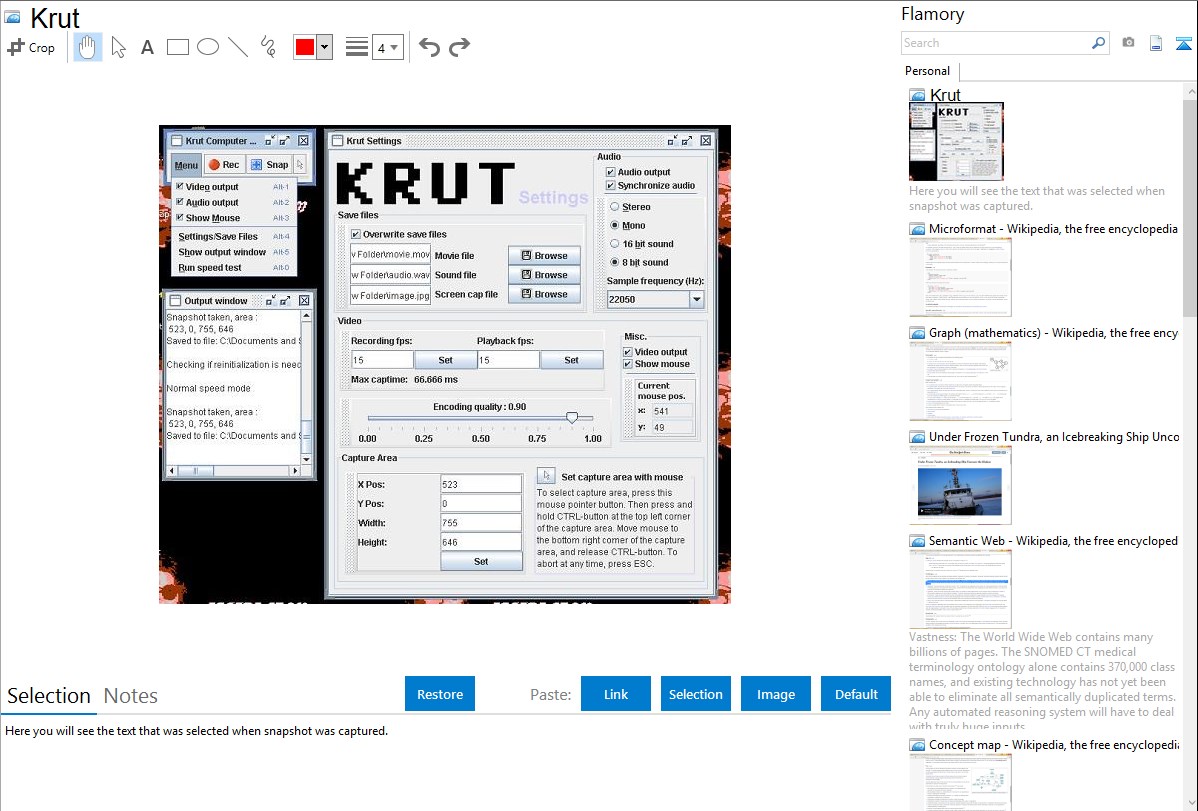Viewport: 1198px width, 811px height.
Task: Click the Snap icon in the Krut screenshot
Action: [x=257, y=164]
